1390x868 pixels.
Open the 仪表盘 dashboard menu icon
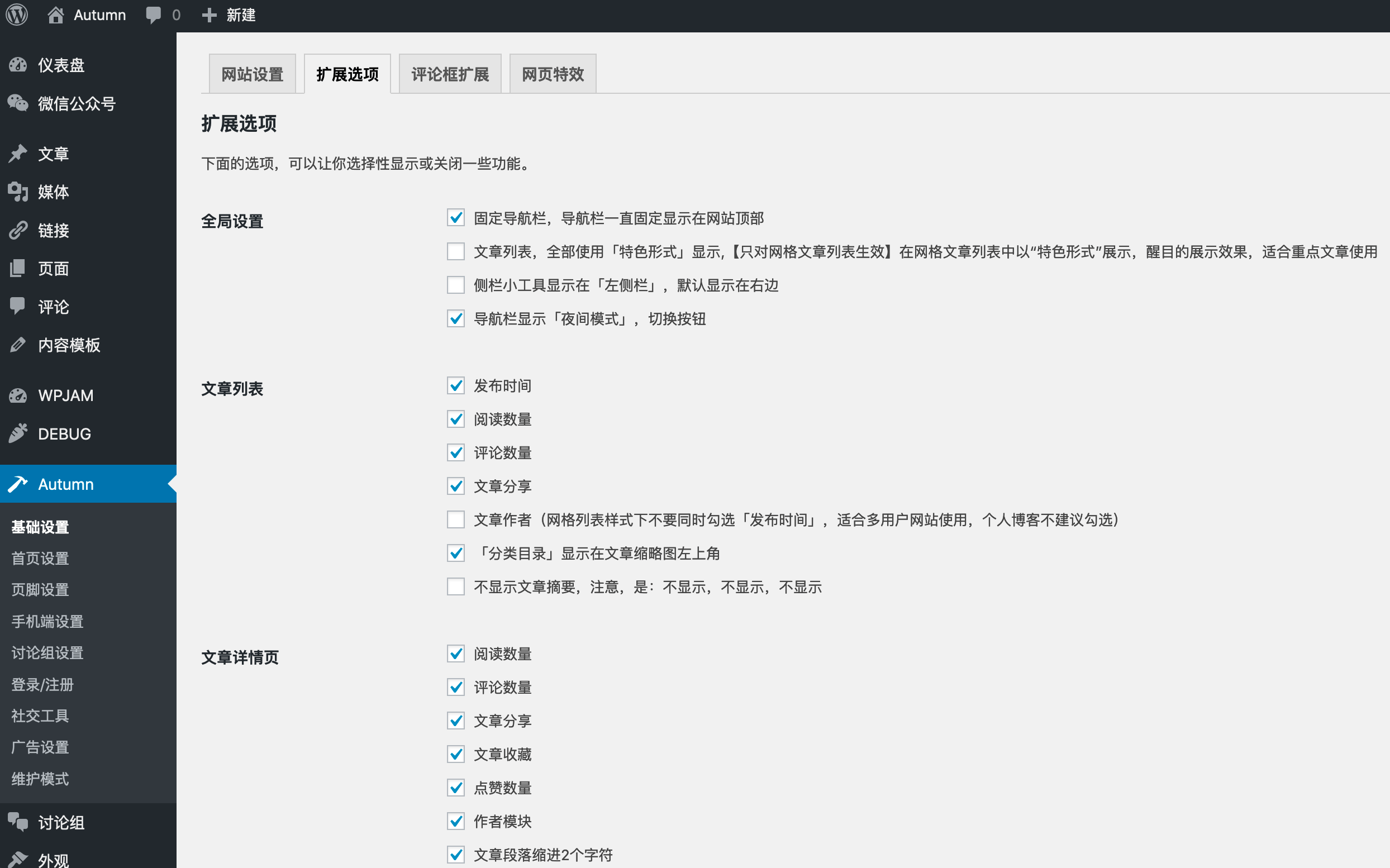point(18,65)
